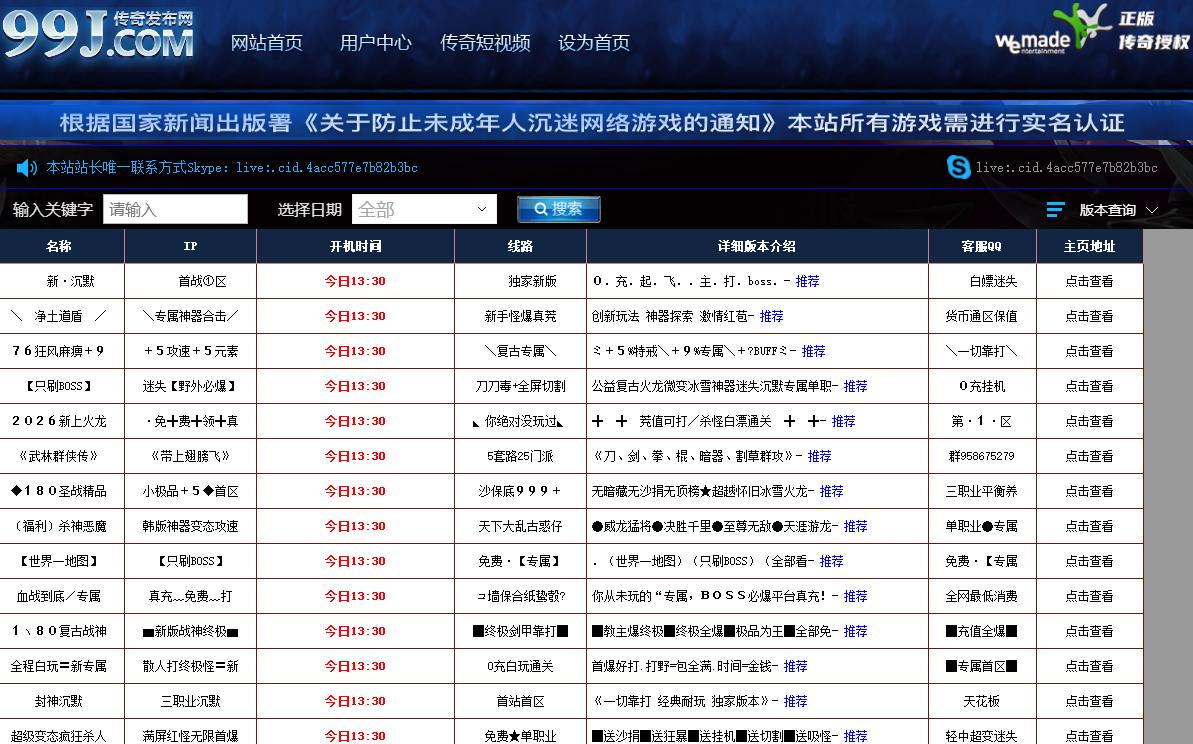Expand the 选择日期 dropdown
The width and height of the screenshot is (1193, 744).
click(424, 209)
